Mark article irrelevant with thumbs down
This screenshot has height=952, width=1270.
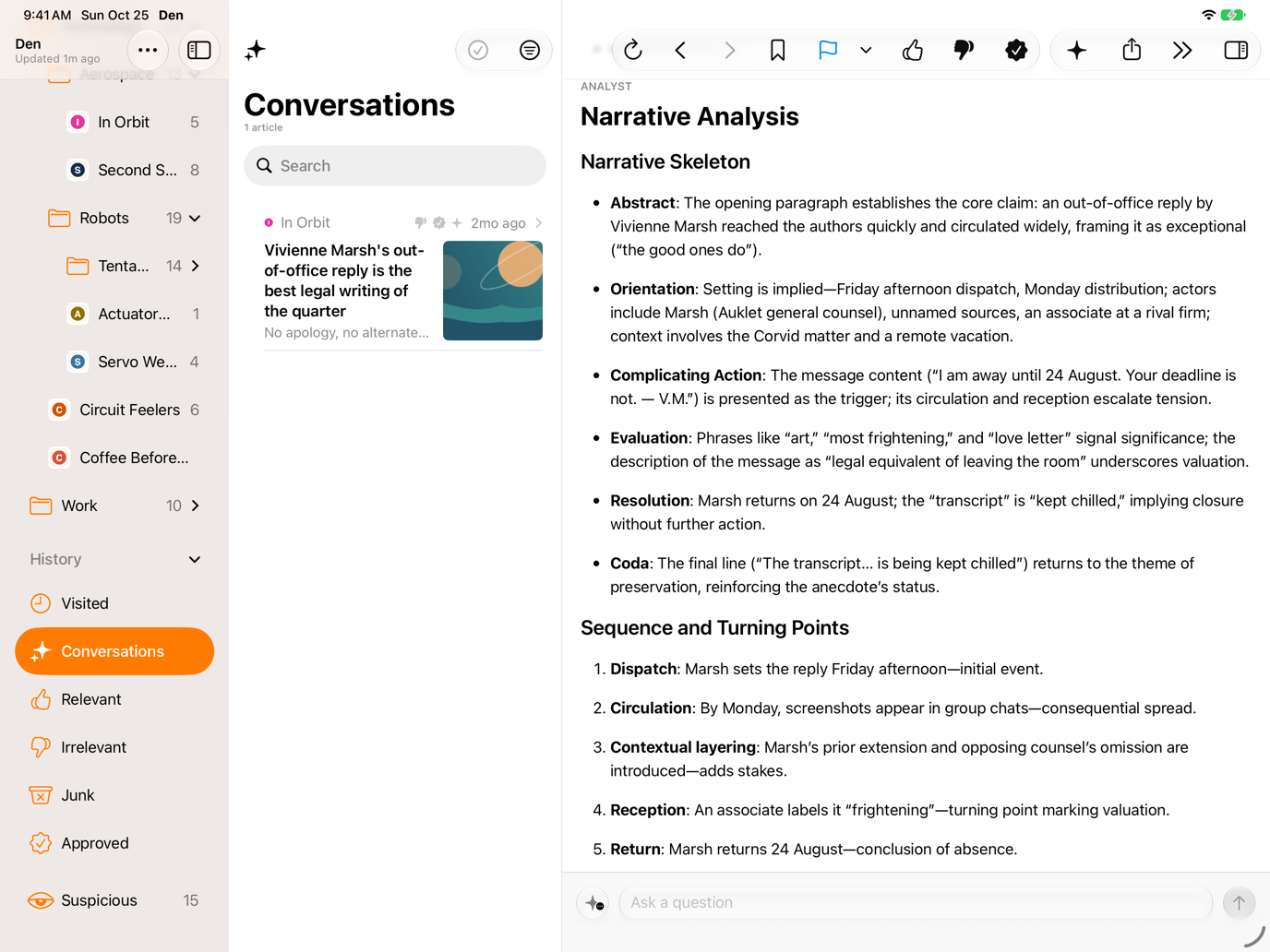[964, 50]
